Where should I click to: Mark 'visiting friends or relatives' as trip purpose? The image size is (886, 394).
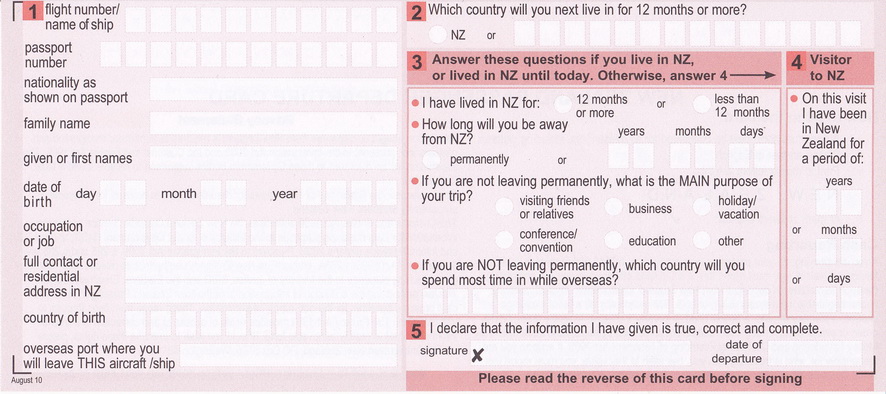(x=504, y=207)
